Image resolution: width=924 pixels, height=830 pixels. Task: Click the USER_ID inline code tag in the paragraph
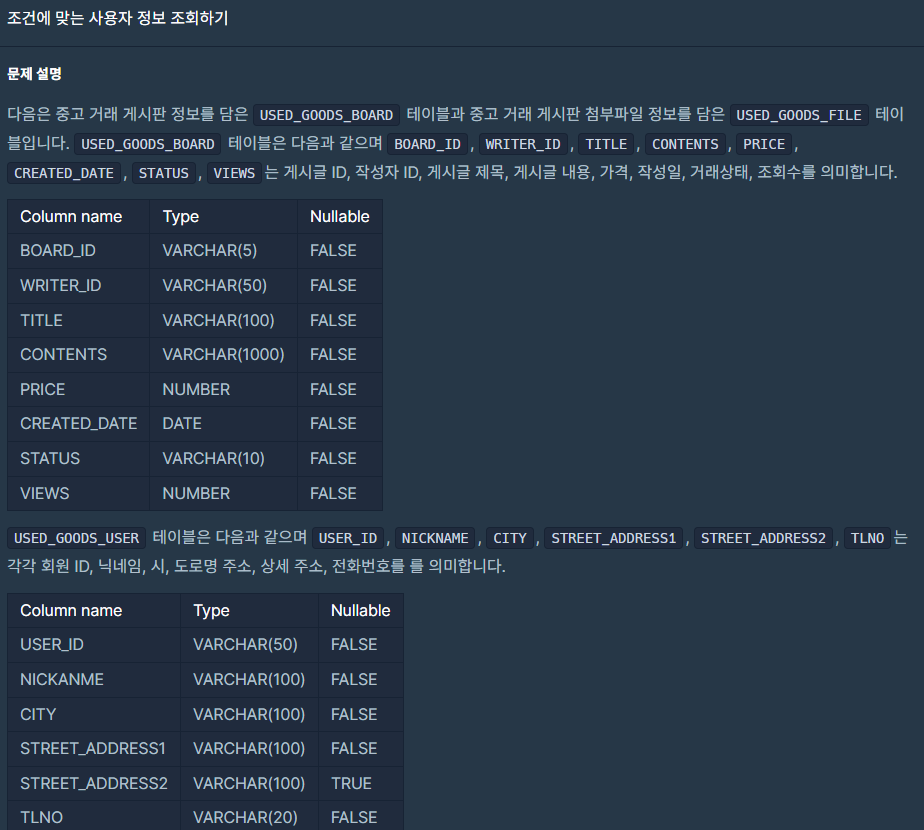(348, 538)
